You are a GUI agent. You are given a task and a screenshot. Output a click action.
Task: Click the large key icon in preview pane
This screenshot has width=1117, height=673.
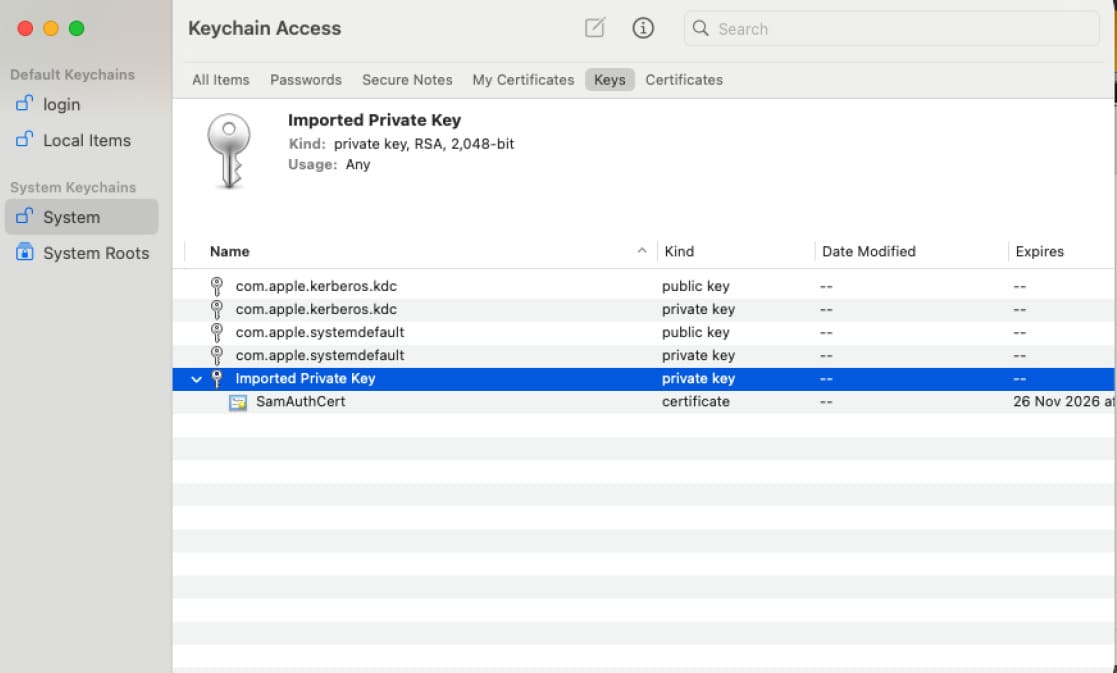[x=228, y=150]
